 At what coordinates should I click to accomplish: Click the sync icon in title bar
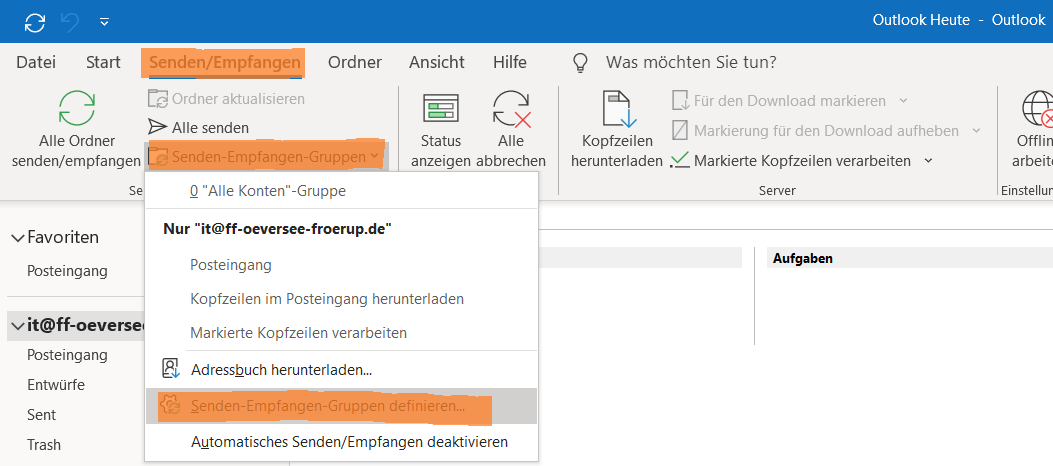click(x=35, y=20)
